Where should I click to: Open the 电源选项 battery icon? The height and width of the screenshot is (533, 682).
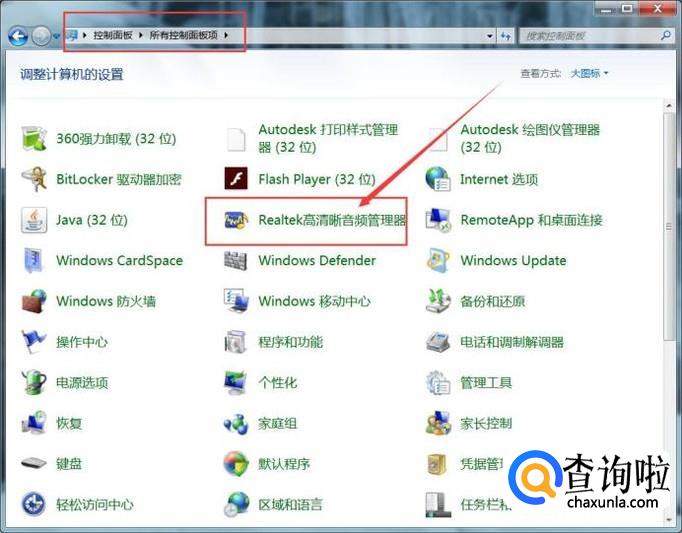34,382
